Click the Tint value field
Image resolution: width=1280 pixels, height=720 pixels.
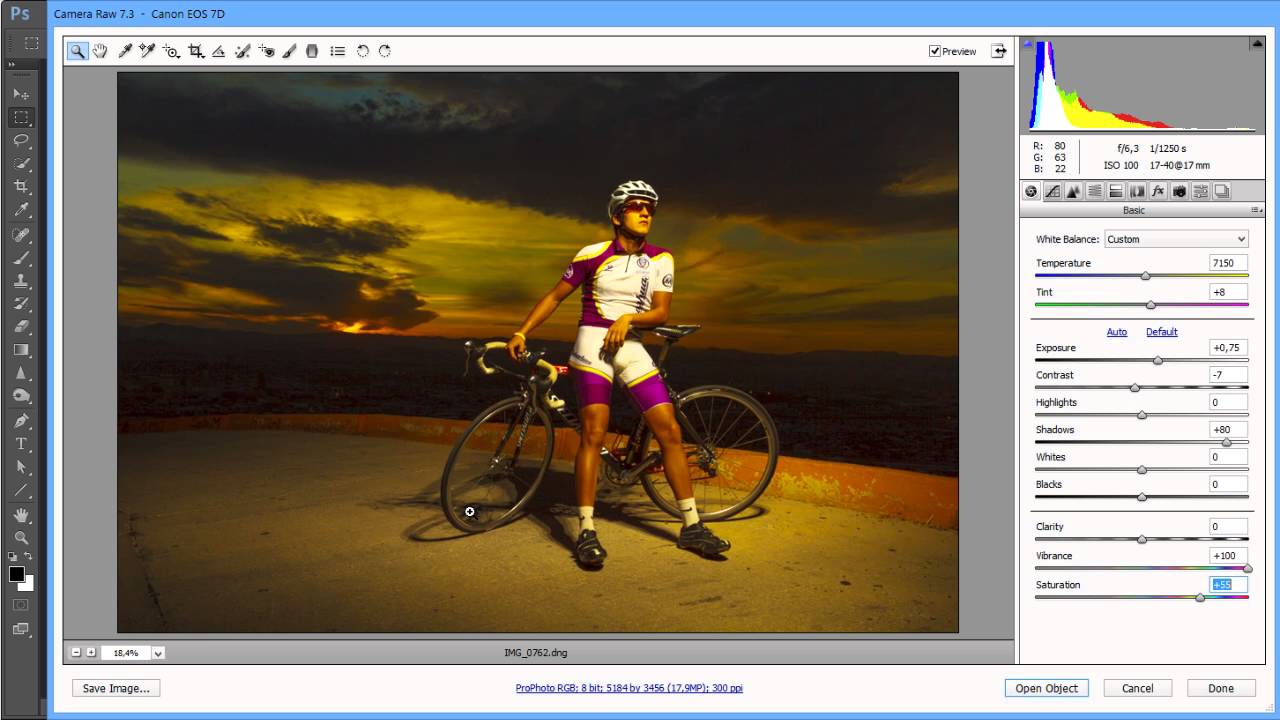[1228, 292]
